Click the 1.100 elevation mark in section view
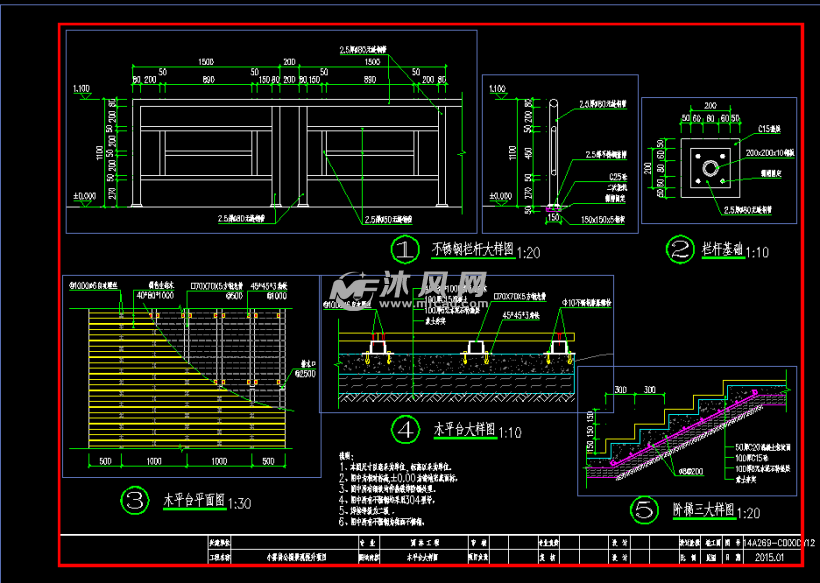This screenshot has height=583, width=820. tap(497, 89)
